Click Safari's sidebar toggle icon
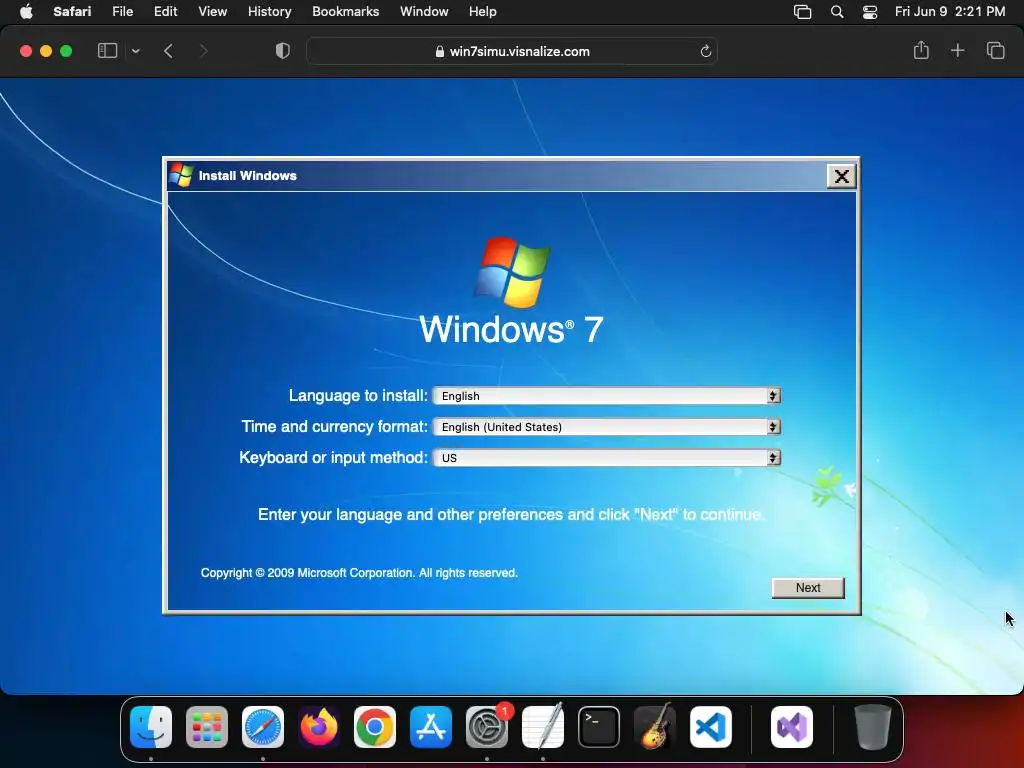 pos(107,51)
